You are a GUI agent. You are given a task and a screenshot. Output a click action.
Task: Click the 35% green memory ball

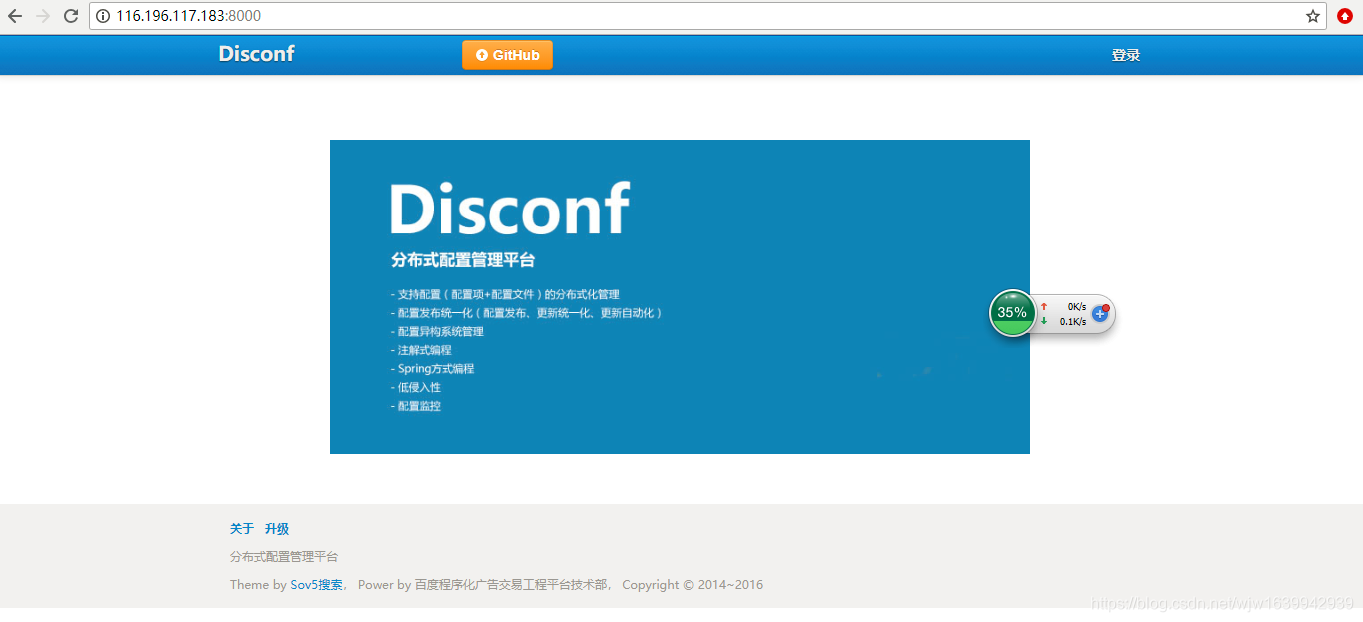click(1012, 312)
